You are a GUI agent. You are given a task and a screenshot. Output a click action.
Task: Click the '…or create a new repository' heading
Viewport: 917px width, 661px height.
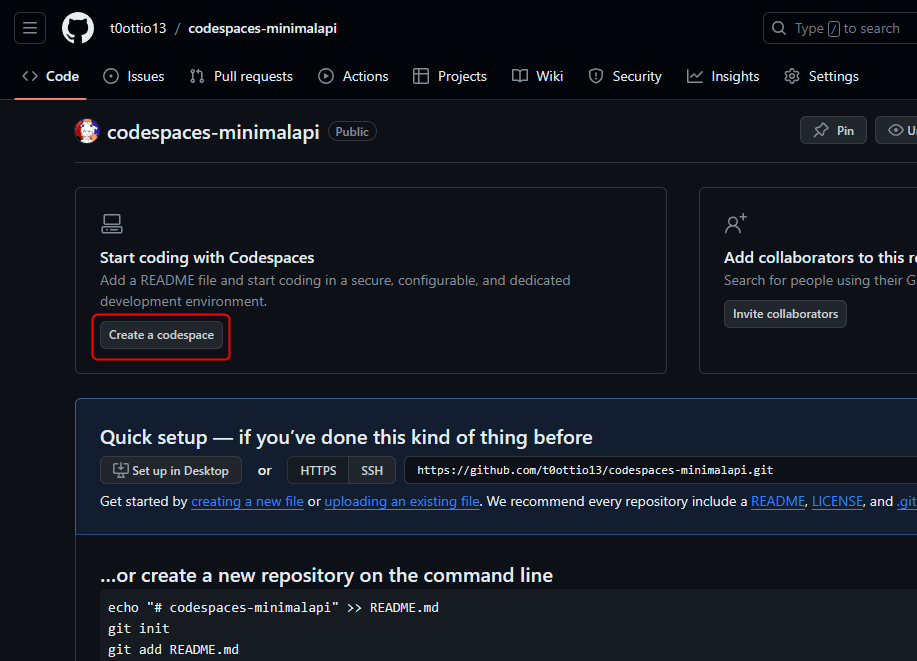tap(326, 576)
